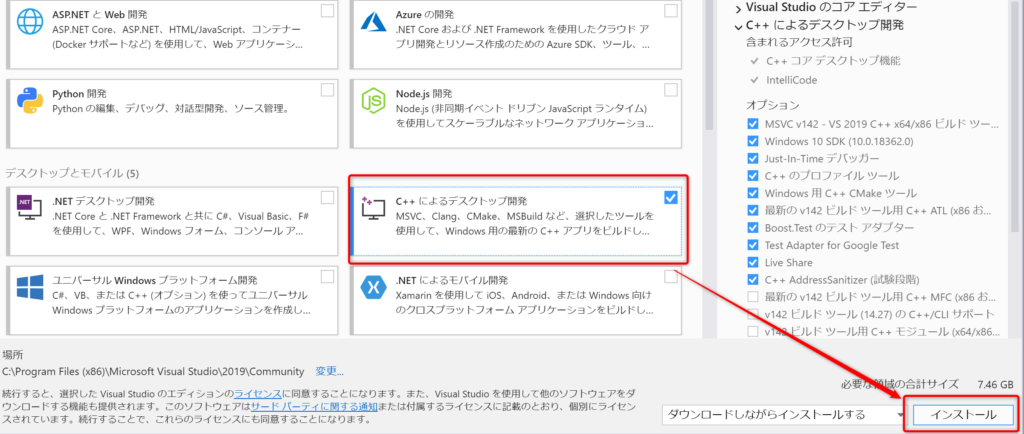The image size is (1024, 434).
Task: Select the C++ によるデスクトップ開発 workload title
Action: tap(461, 200)
